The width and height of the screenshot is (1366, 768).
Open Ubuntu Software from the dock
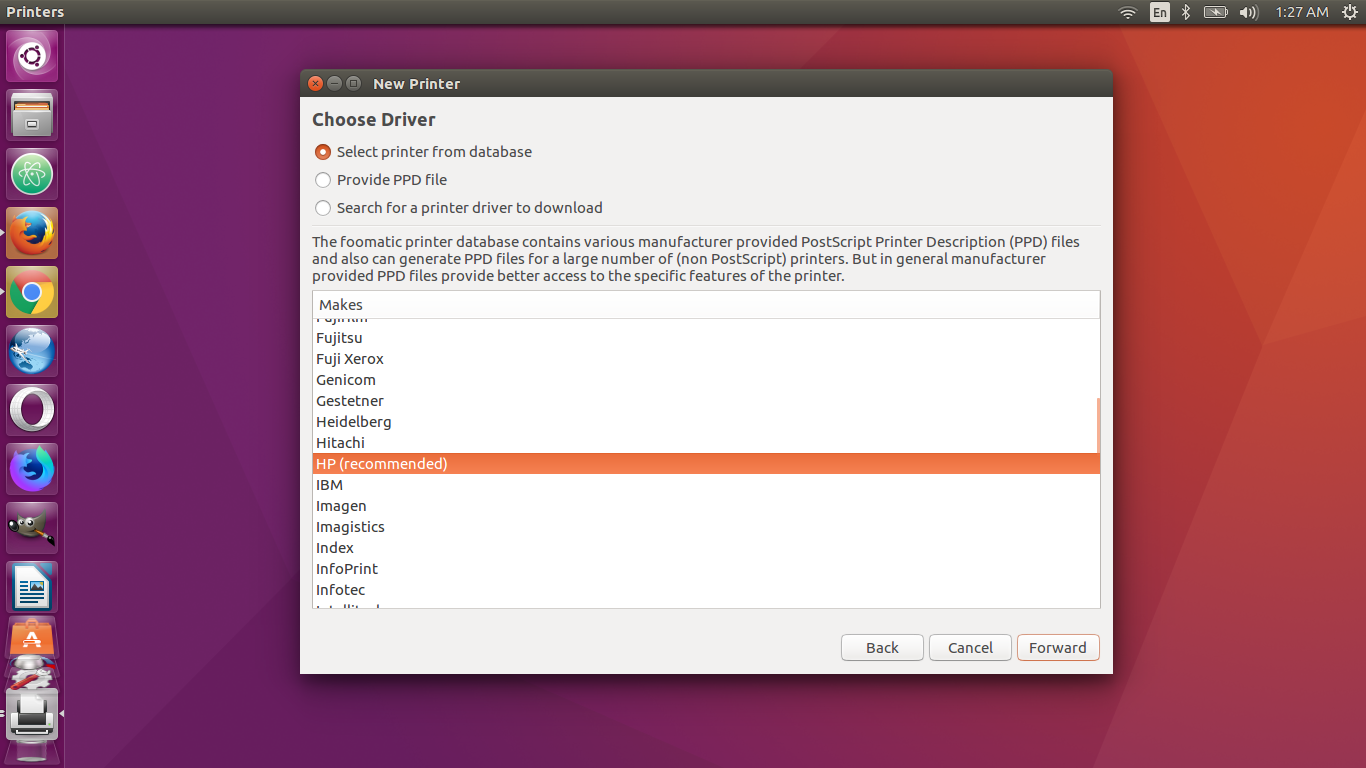[x=32, y=637]
